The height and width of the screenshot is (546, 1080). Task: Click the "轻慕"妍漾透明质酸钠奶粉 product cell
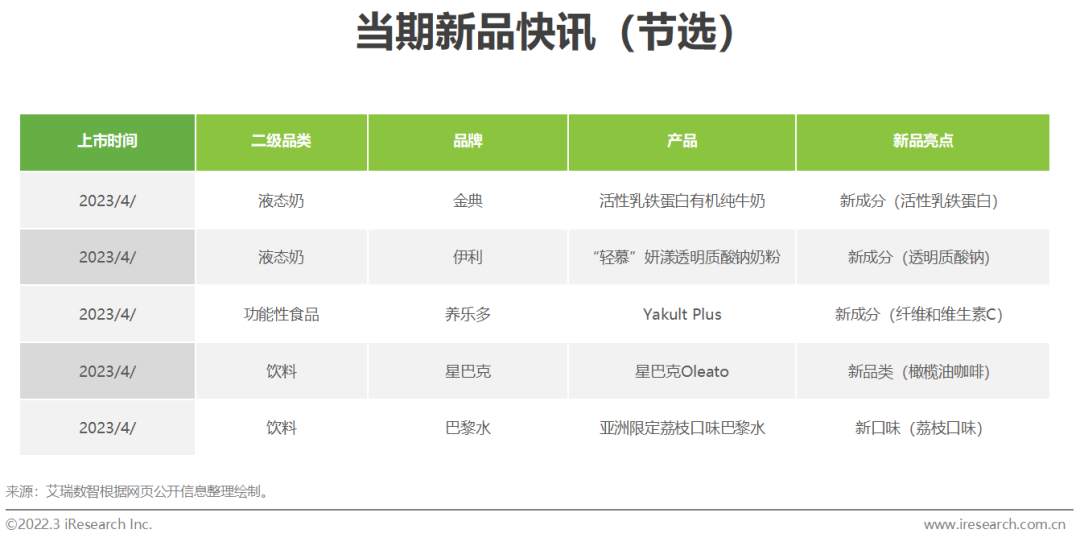click(x=682, y=257)
